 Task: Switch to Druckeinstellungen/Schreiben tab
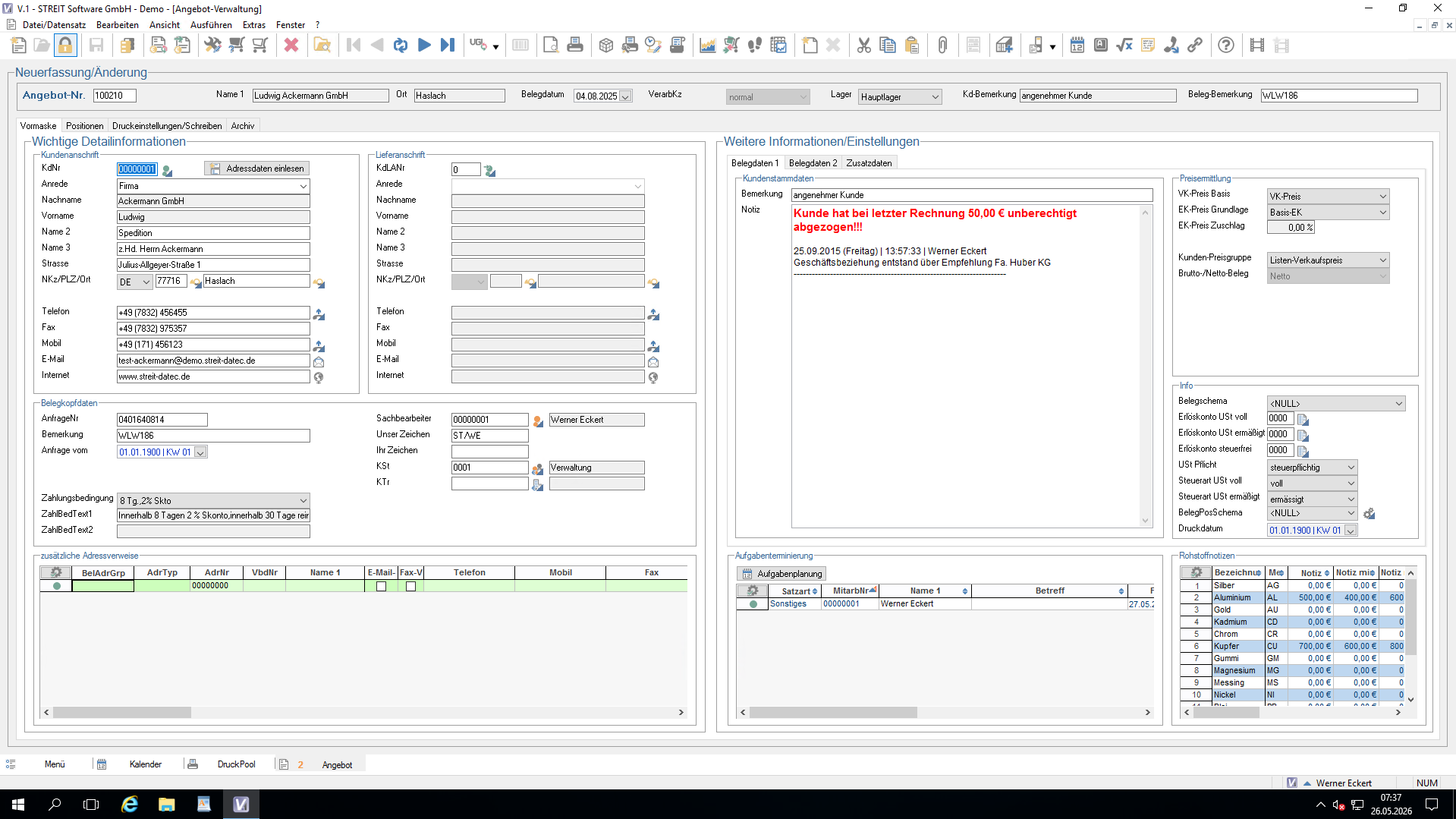tap(167, 126)
